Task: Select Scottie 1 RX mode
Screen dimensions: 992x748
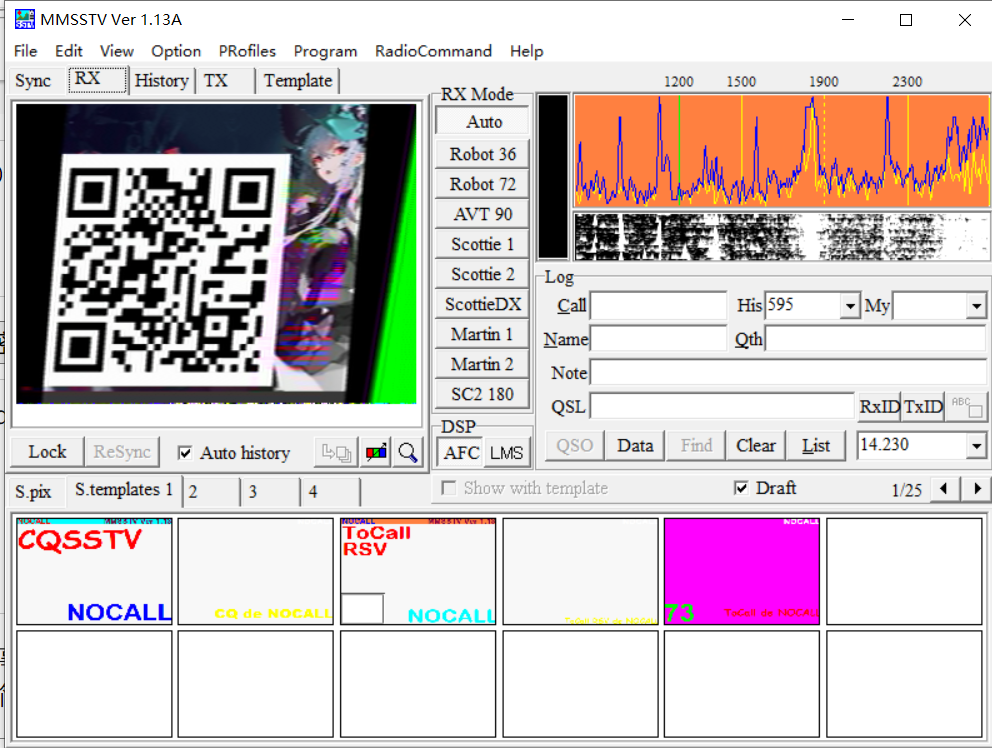Action: (x=482, y=244)
